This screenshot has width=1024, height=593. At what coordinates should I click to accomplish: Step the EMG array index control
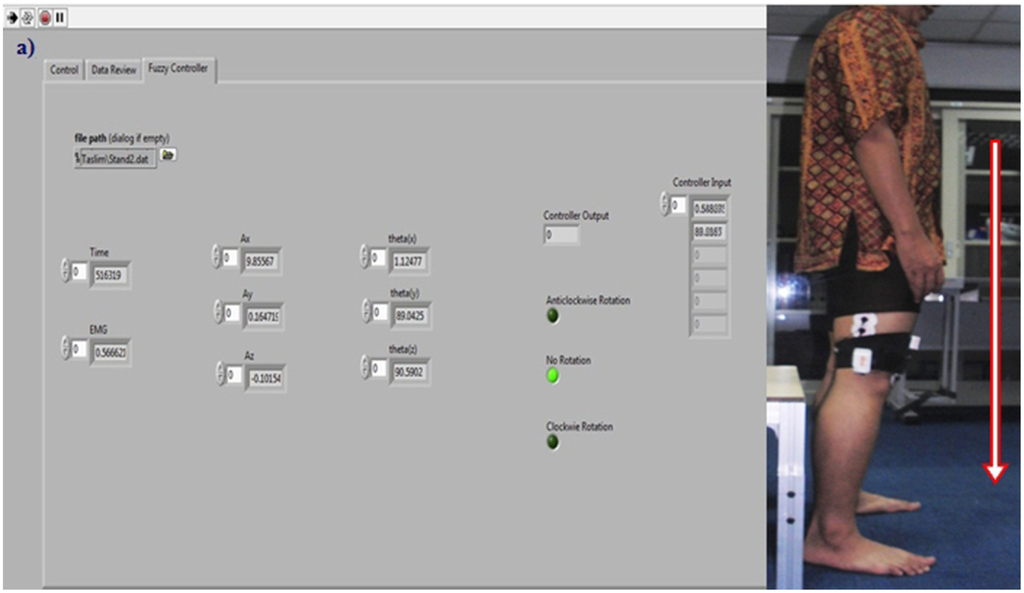tap(65, 349)
